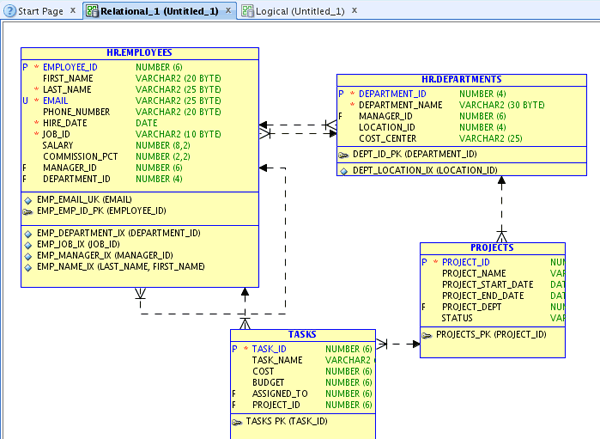600x439 pixels.
Task: Select the HR.EMPLOYEES table header
Action: click(x=139, y=53)
